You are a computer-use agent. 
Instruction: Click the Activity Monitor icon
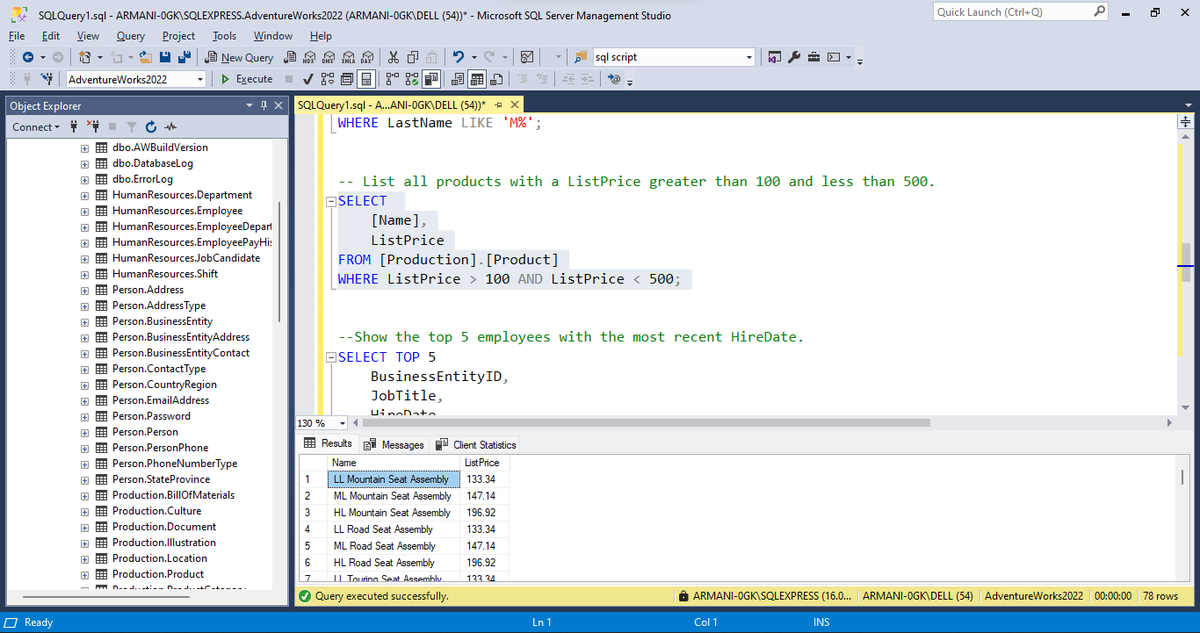coord(527,58)
